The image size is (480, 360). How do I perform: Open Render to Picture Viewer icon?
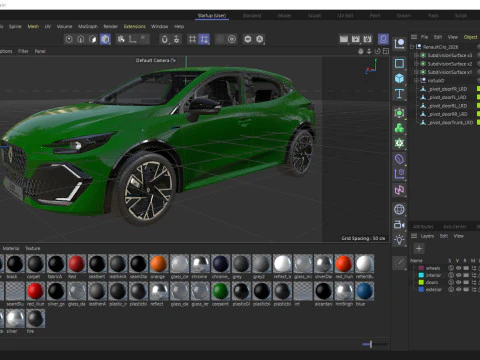[x=356, y=39]
